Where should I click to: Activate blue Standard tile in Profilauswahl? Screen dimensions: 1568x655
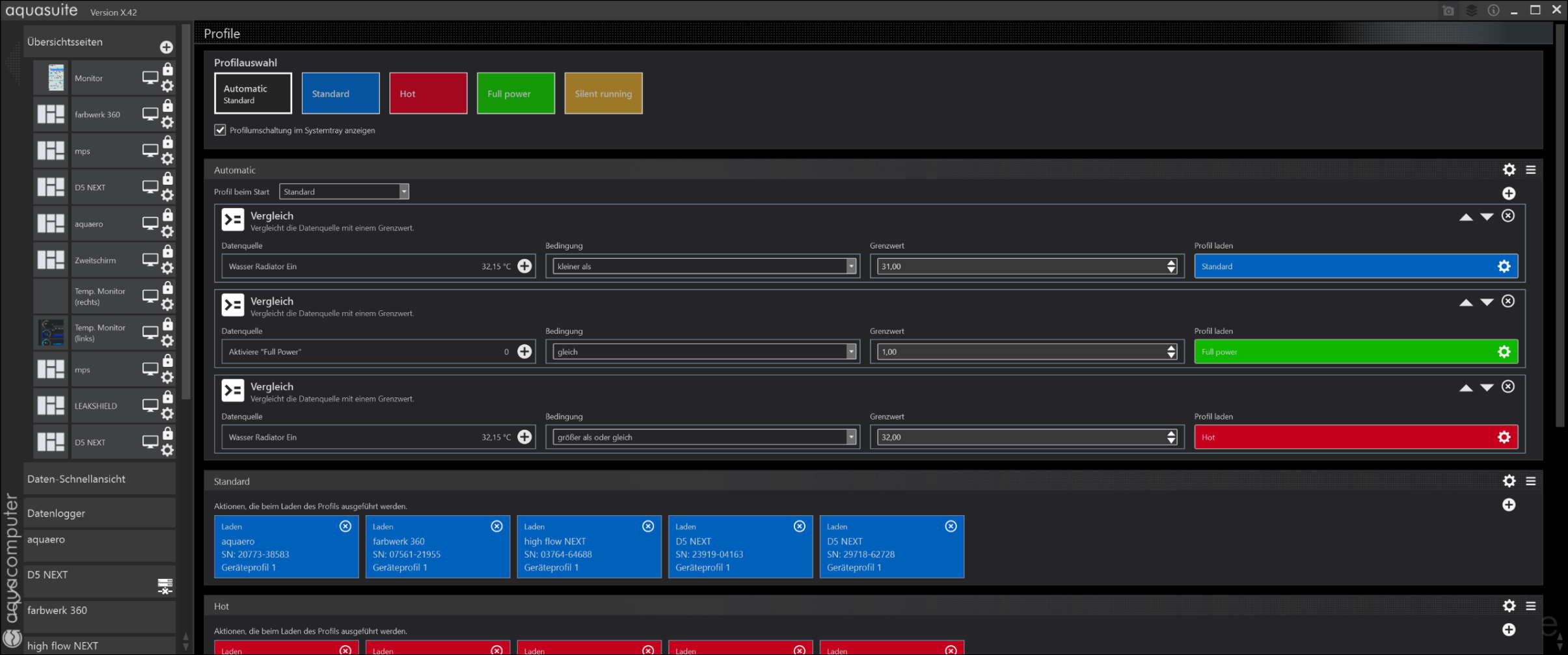point(340,93)
